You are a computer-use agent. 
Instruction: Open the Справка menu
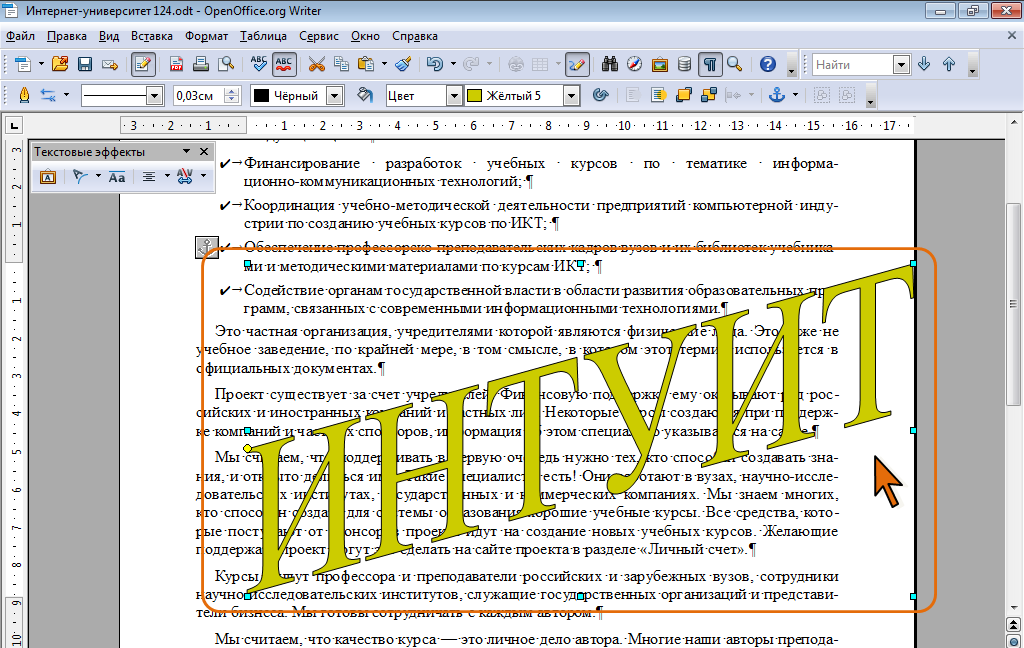[415, 36]
